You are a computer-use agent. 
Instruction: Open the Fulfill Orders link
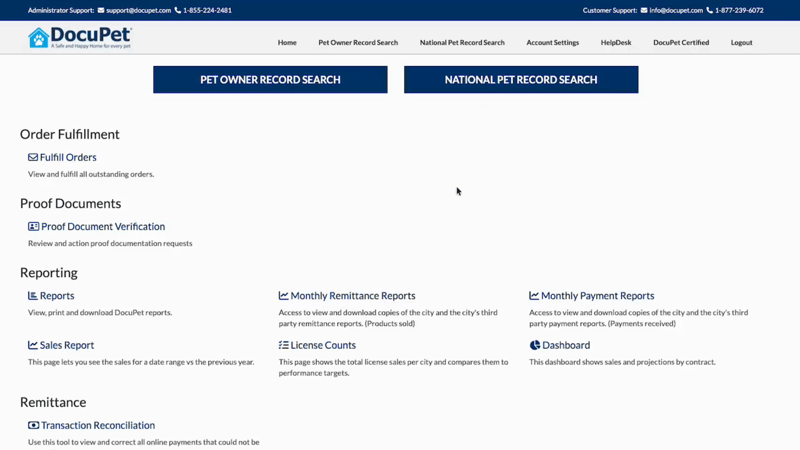[68, 157]
